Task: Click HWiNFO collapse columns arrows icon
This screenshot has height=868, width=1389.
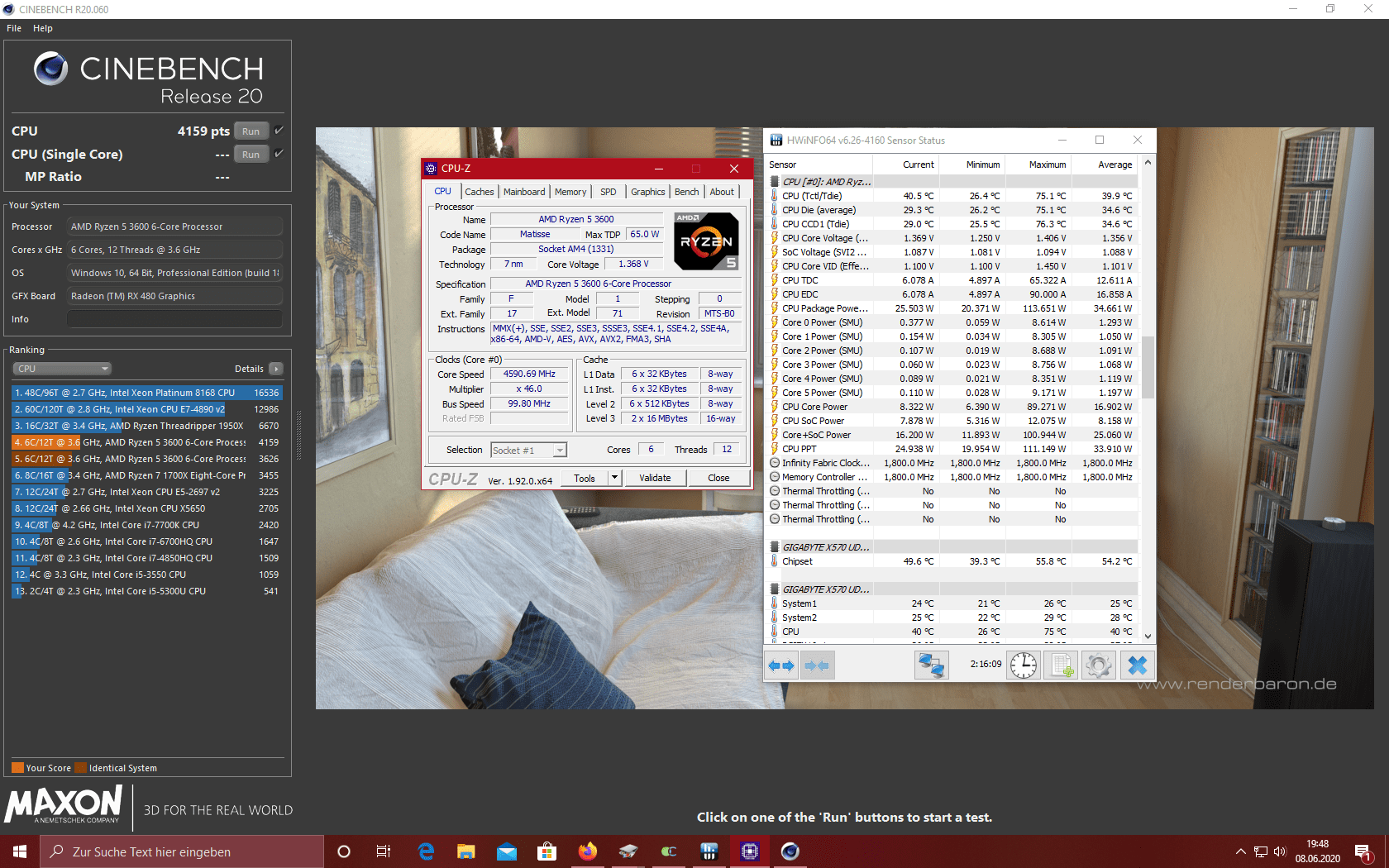Action: pos(817,665)
